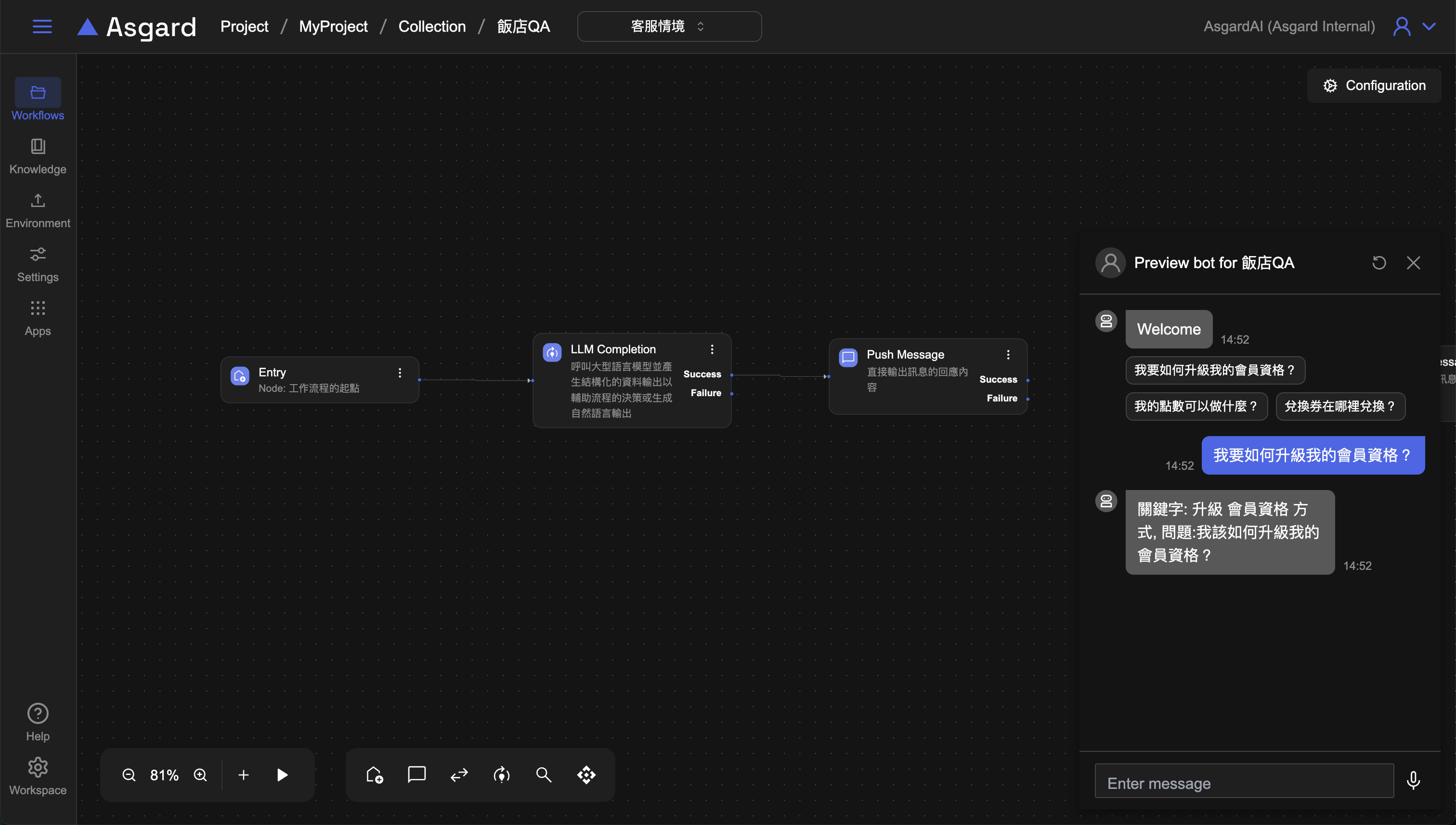This screenshot has height=825, width=1456.
Task: Expand the 客服情境 environment dropdown
Action: [669, 26]
